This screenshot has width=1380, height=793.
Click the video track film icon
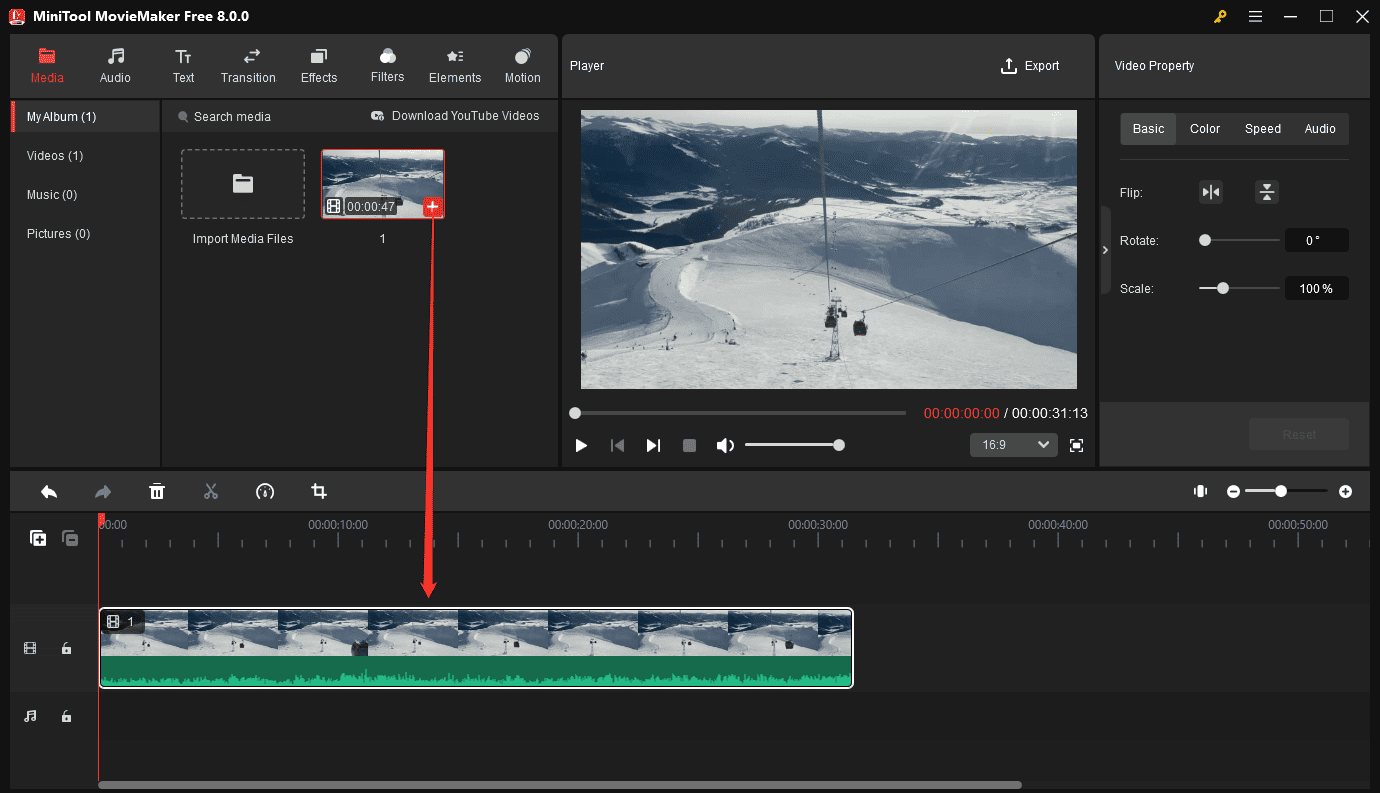coord(30,649)
